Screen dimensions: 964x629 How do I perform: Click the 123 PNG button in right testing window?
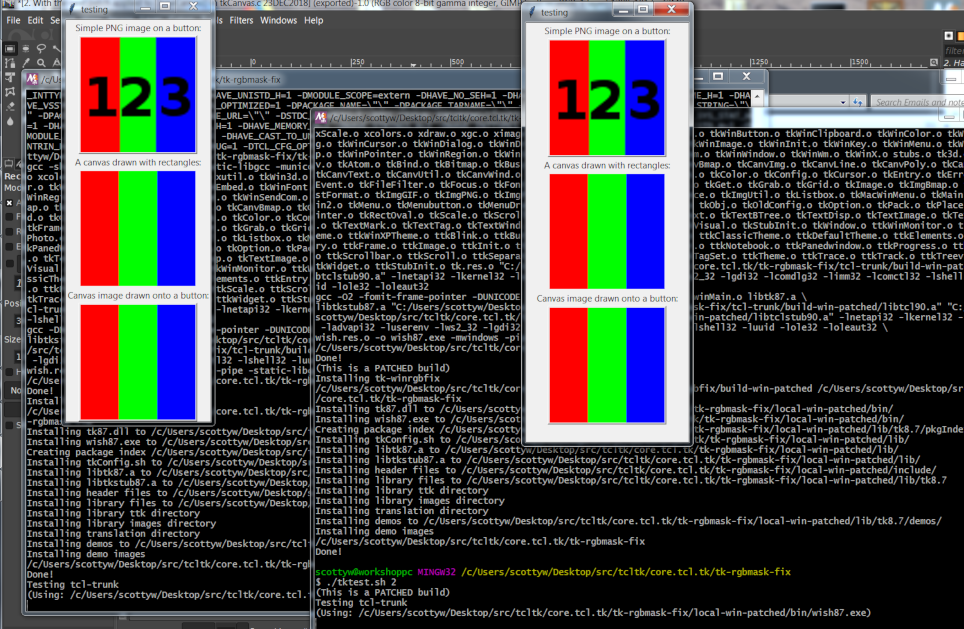(x=607, y=98)
